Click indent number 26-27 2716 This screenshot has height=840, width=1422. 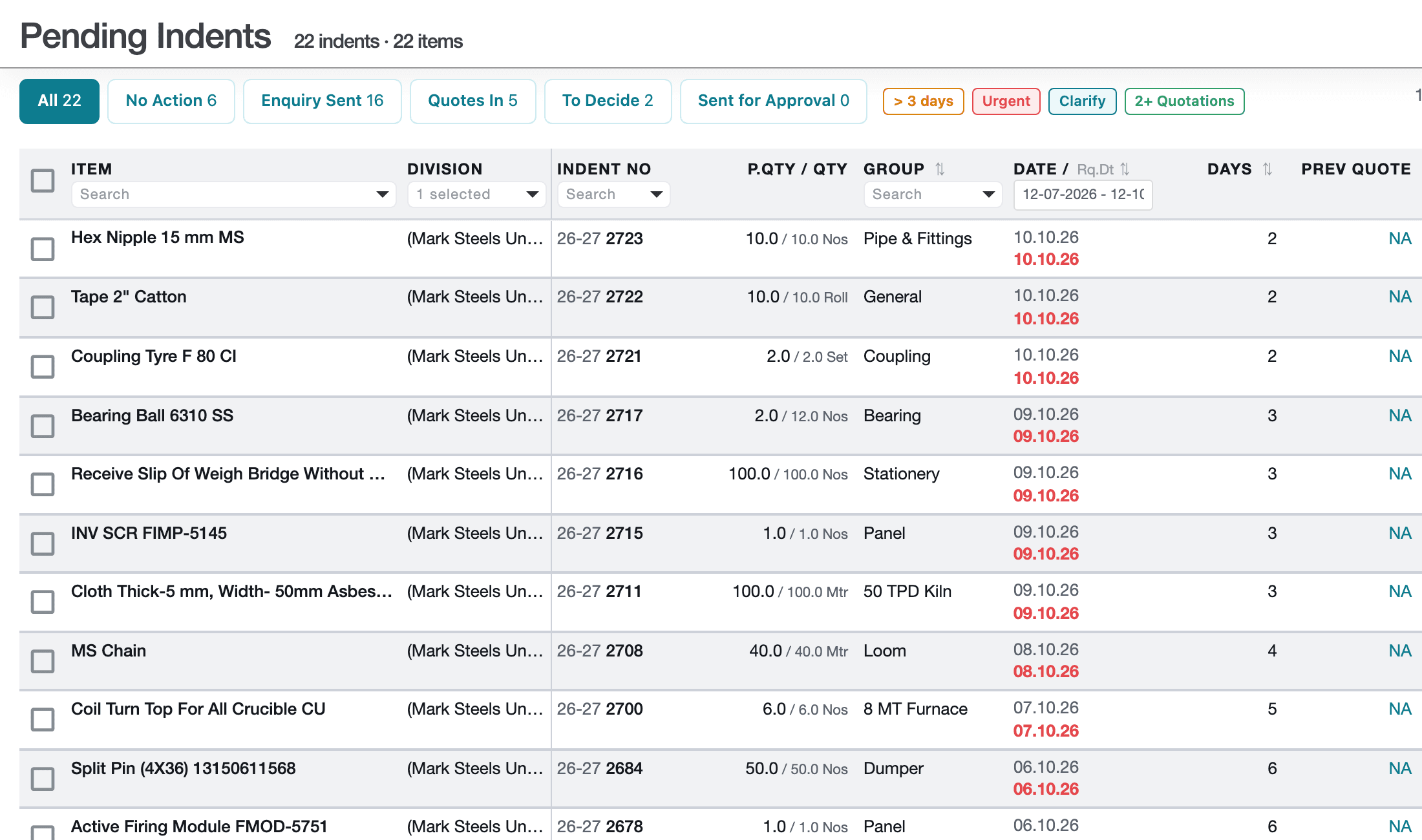point(600,474)
